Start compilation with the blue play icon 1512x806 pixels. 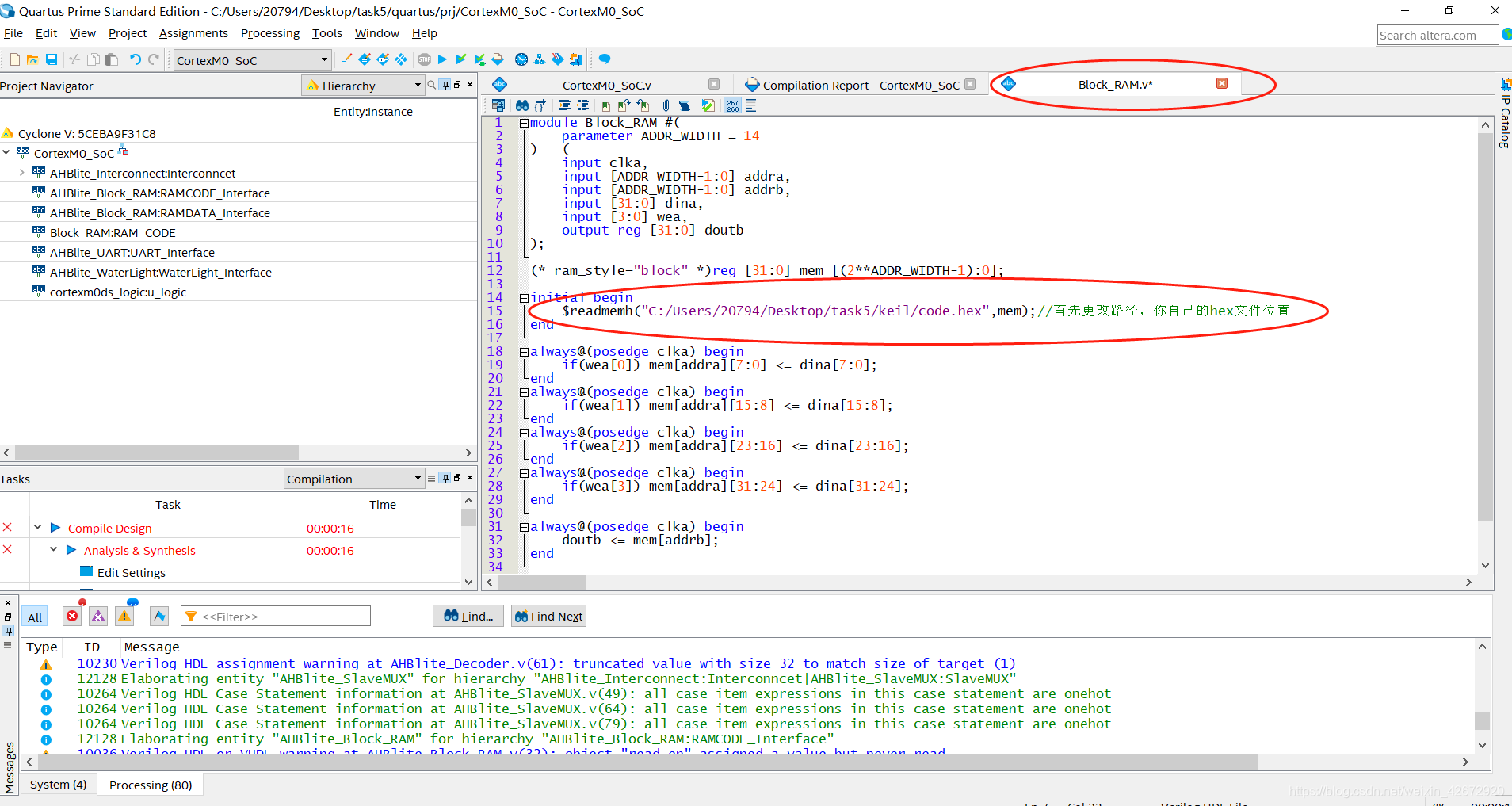[442, 59]
